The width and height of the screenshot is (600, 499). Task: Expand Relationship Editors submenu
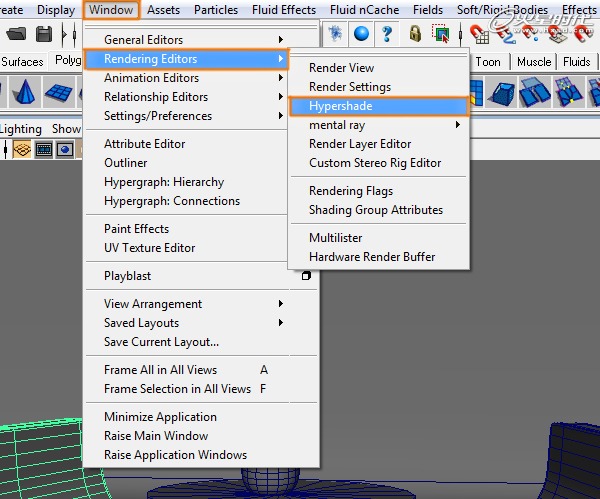(x=186, y=97)
